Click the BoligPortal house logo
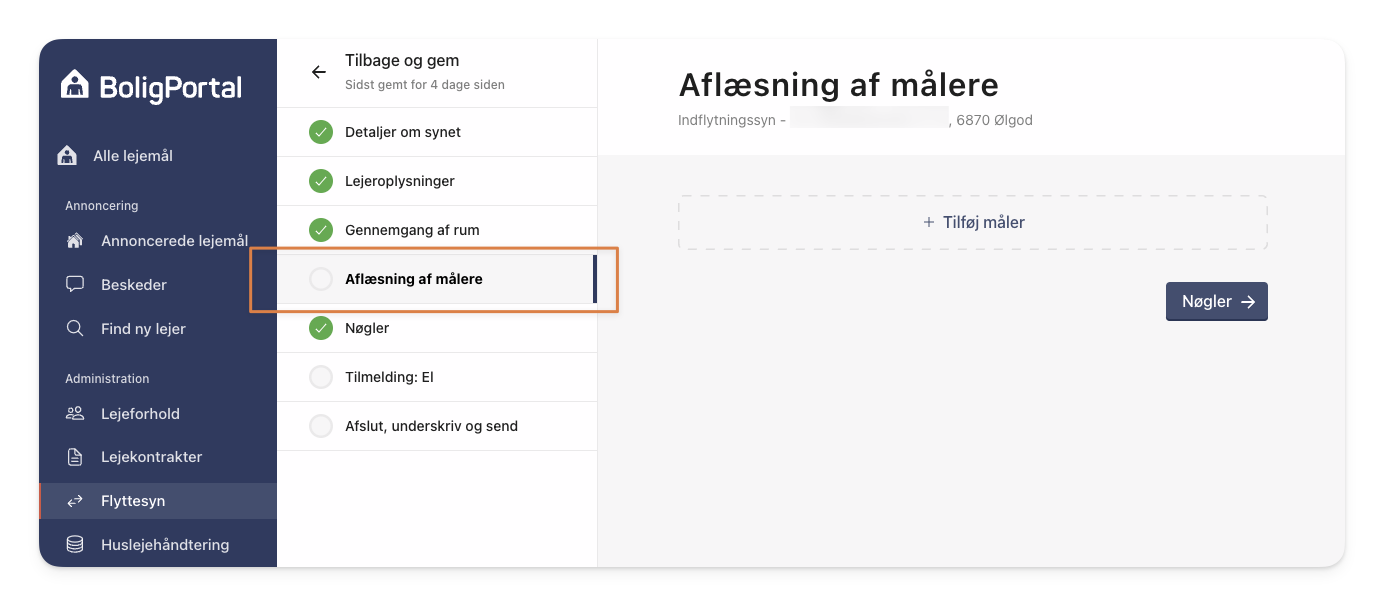1384x606 pixels. coord(75,85)
